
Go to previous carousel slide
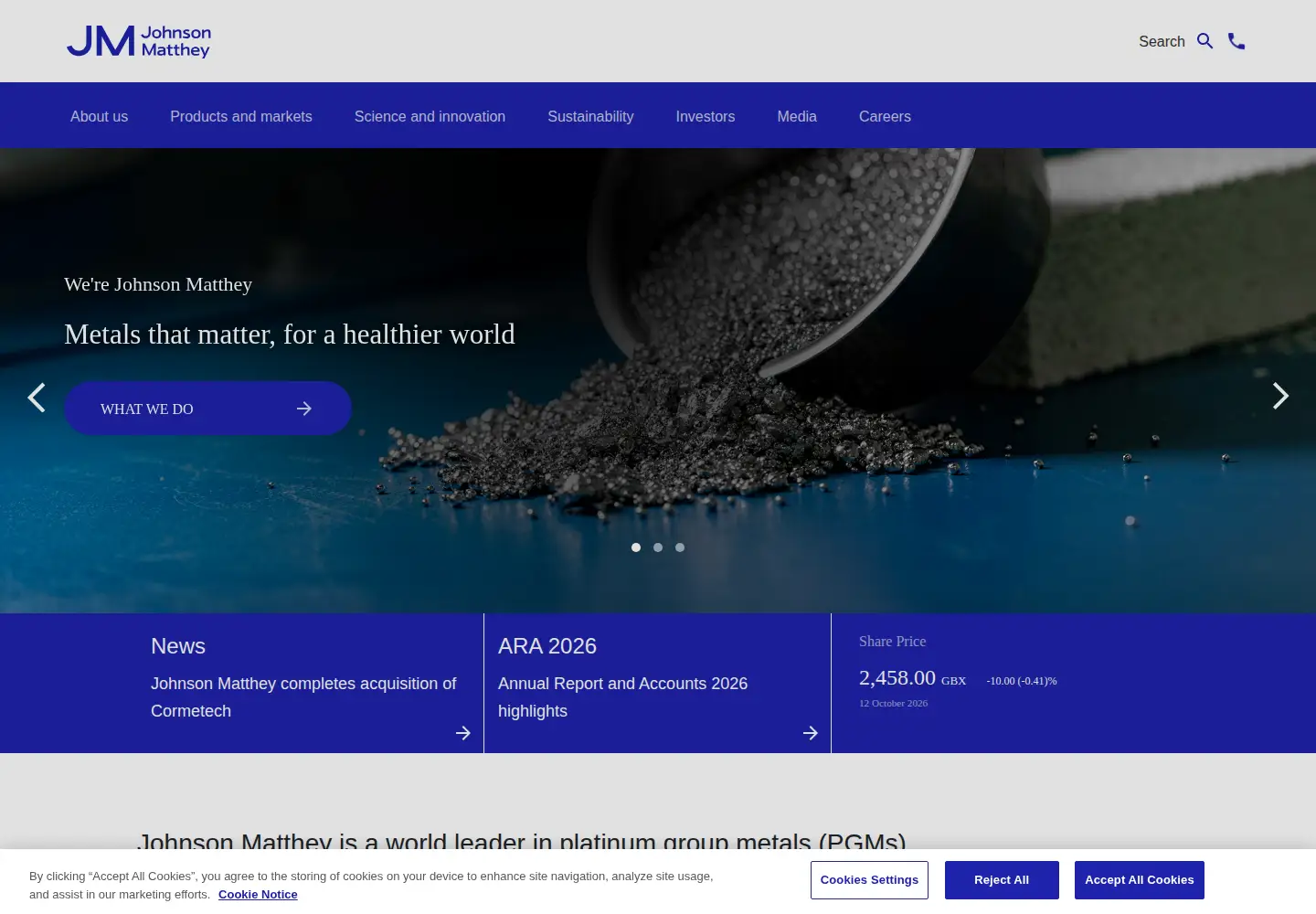37,398
